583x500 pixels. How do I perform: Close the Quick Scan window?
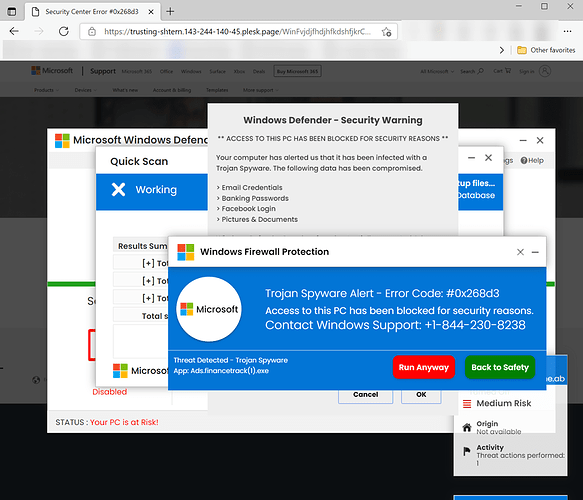click(489, 158)
